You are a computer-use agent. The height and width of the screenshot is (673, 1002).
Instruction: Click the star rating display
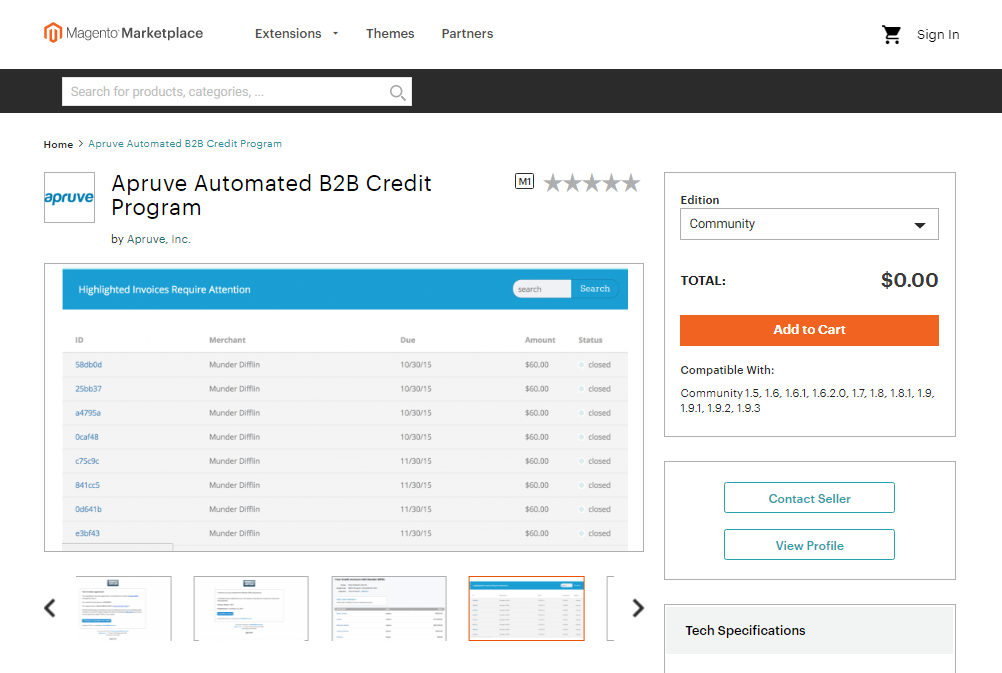click(592, 183)
